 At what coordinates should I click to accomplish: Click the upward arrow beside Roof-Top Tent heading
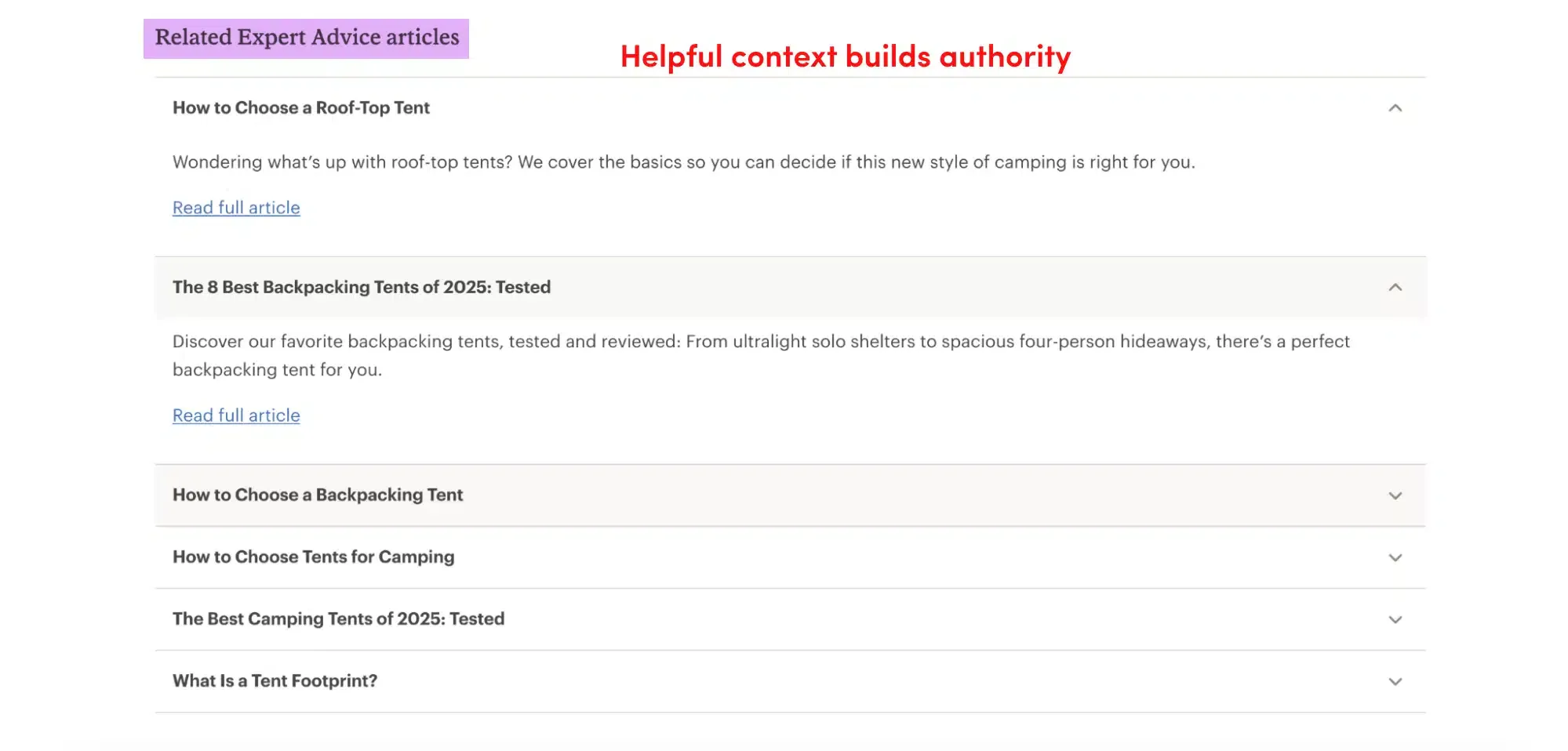(1395, 109)
